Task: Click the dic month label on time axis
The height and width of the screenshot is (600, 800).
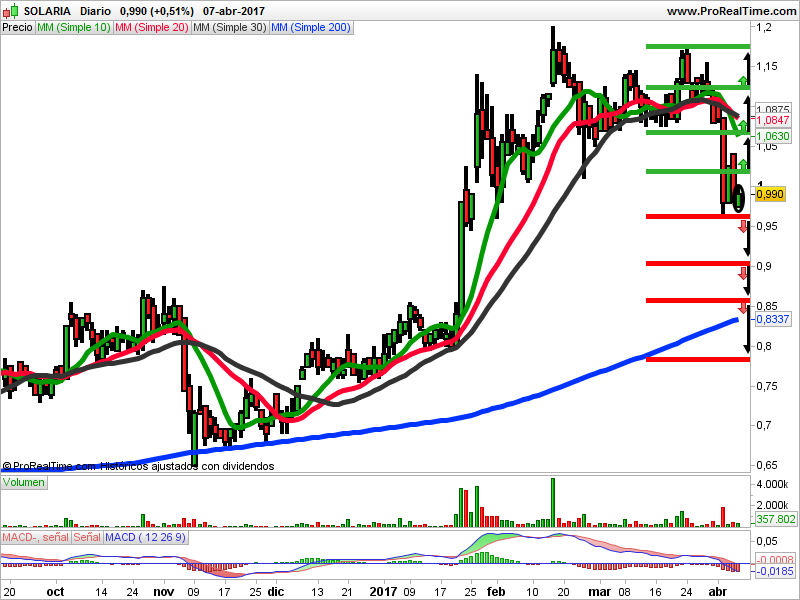Action: 276,592
